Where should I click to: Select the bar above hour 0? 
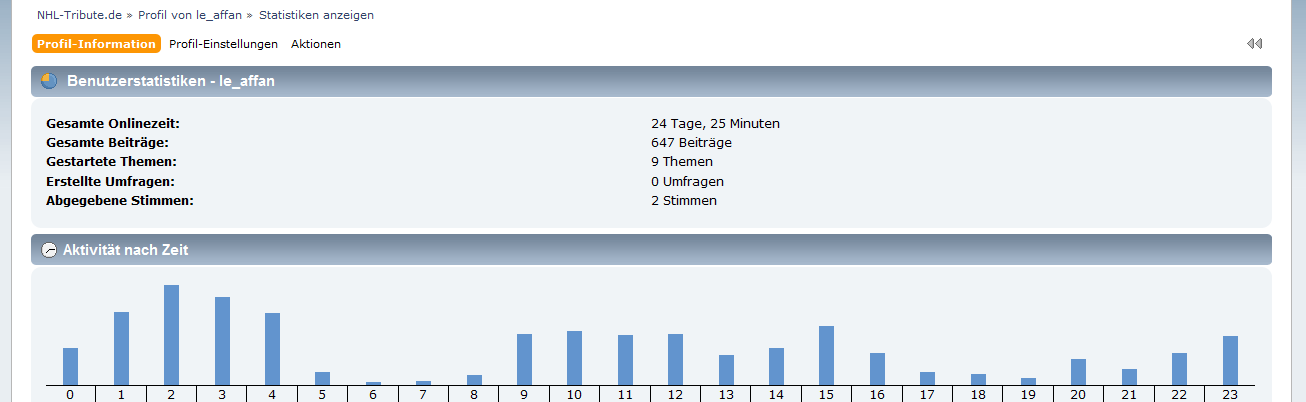(70, 366)
